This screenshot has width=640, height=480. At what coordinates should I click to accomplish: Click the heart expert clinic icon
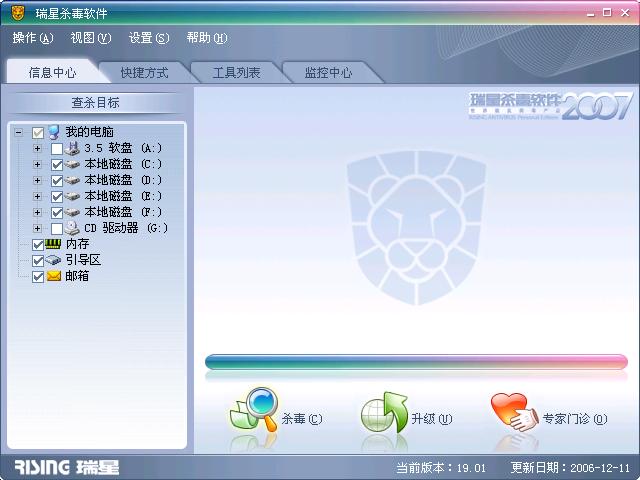tap(515, 412)
